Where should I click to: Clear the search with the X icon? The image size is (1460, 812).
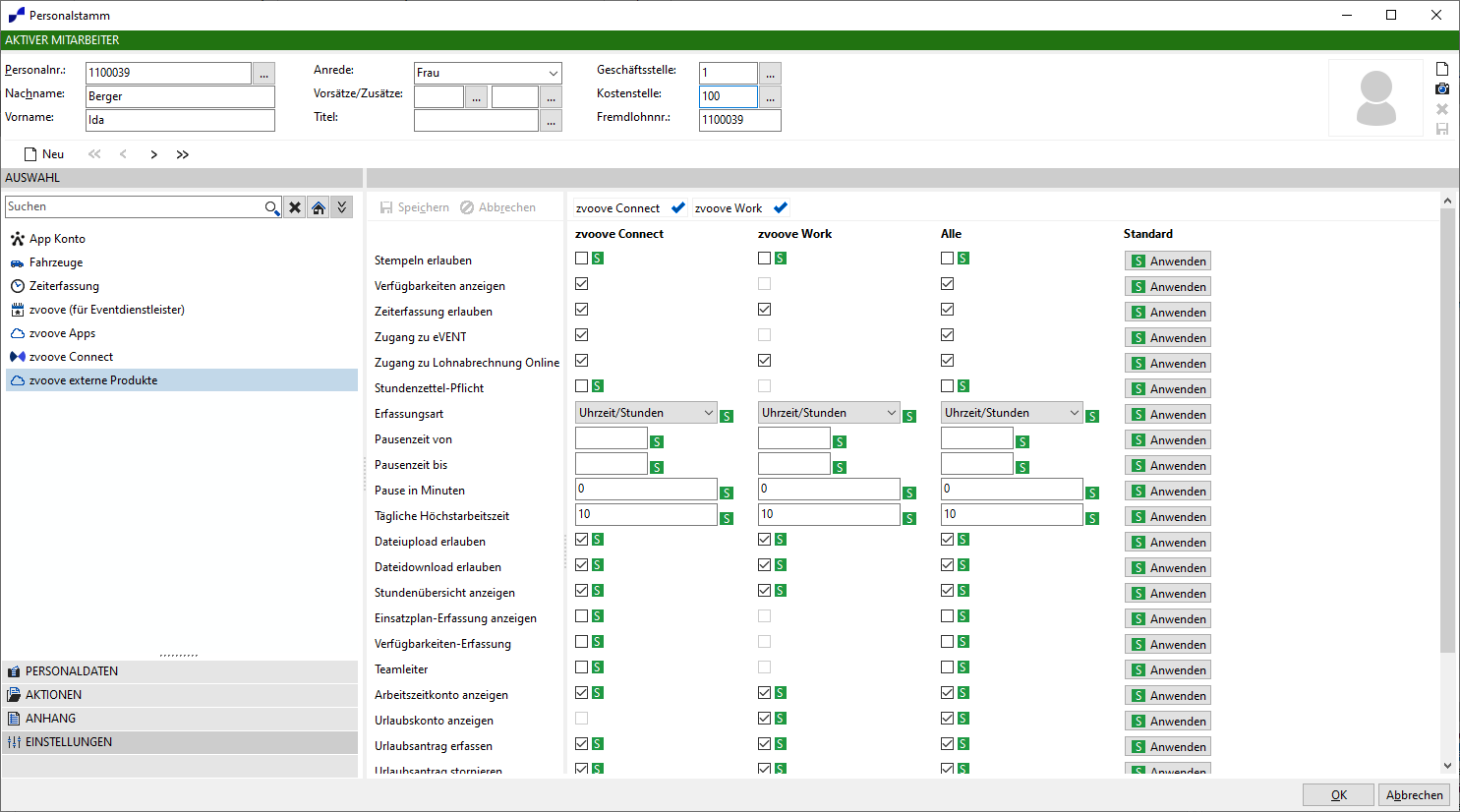(x=295, y=207)
